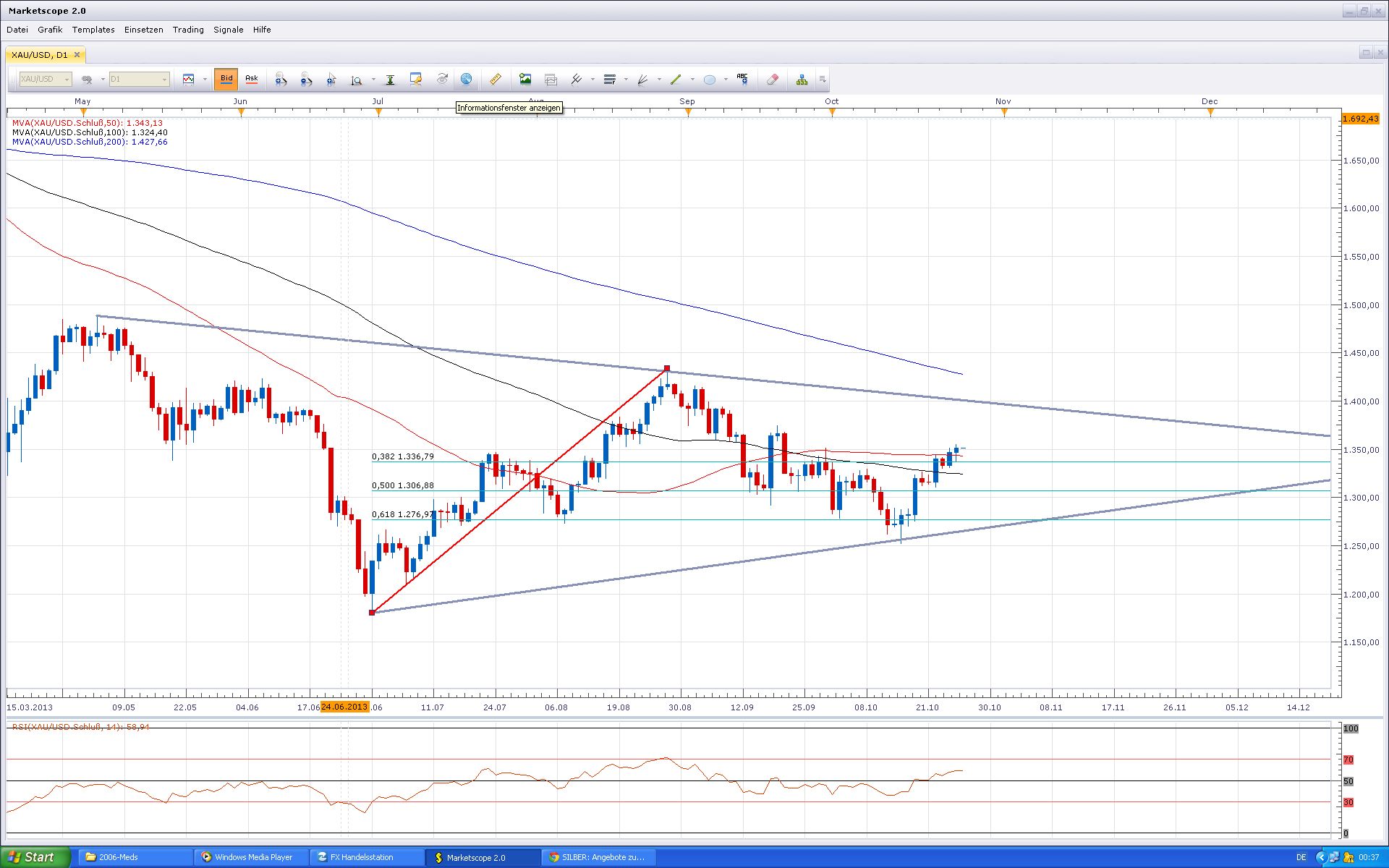Close the XAU/USD, D1 chart tab

[x=77, y=54]
